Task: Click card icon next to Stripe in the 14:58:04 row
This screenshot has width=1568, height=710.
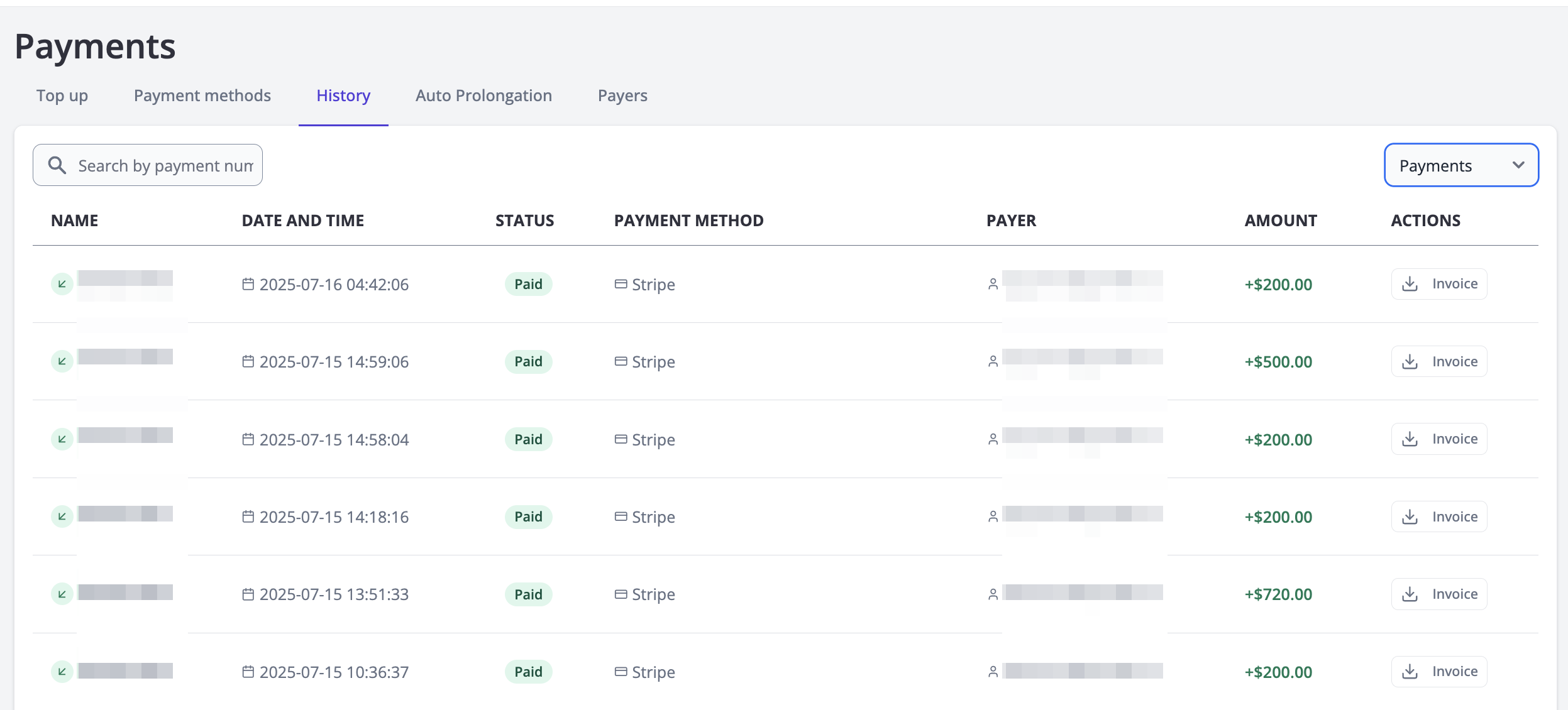Action: coord(621,439)
